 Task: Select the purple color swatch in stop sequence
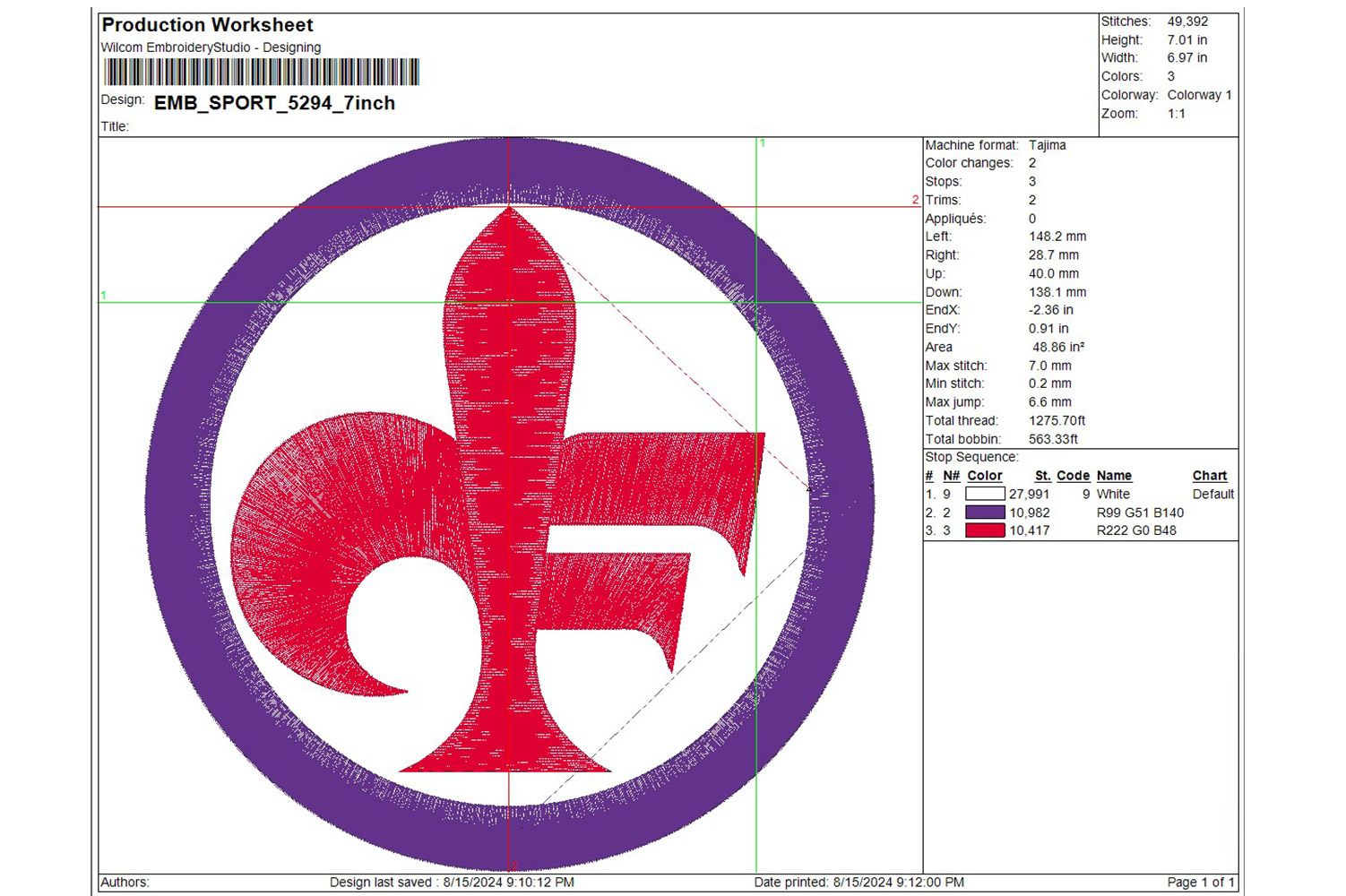pos(984,513)
